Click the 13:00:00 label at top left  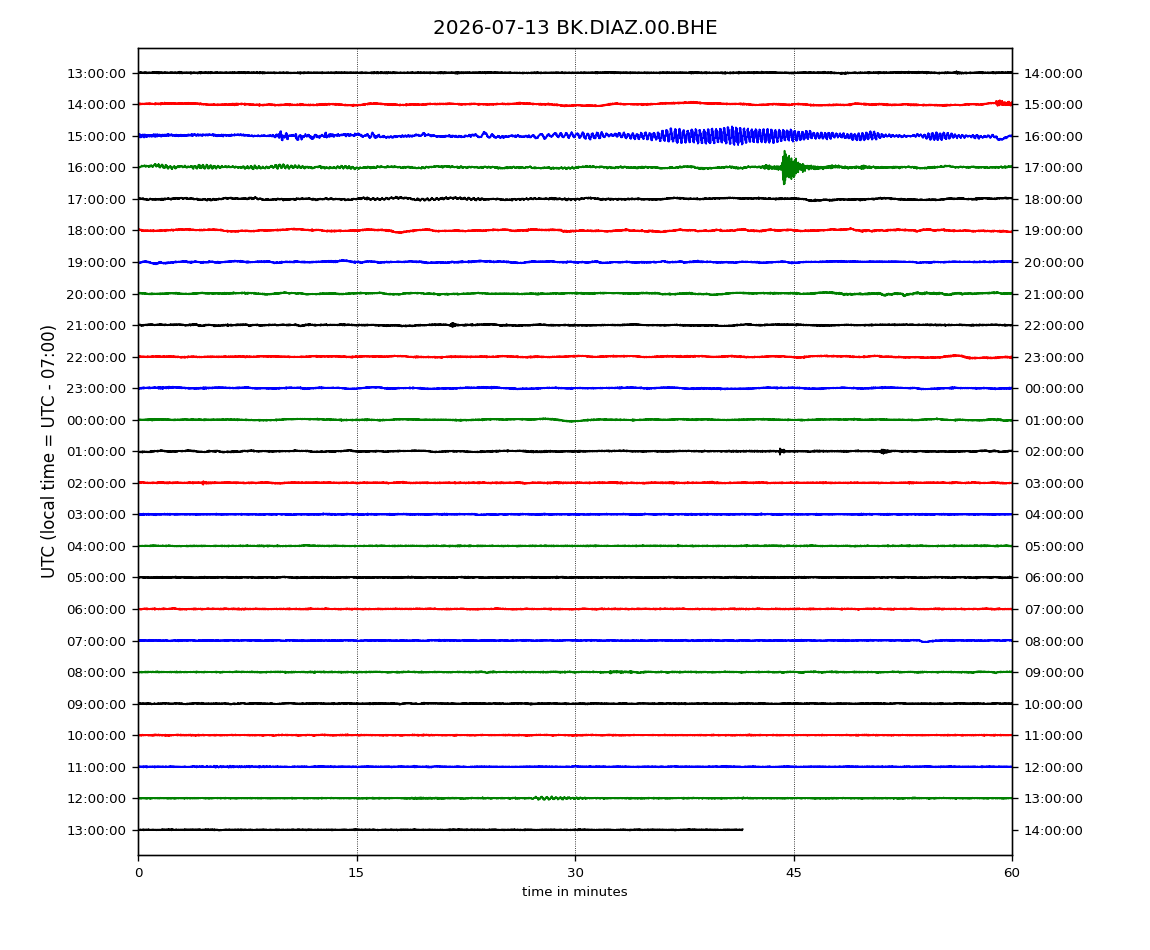click(96, 73)
